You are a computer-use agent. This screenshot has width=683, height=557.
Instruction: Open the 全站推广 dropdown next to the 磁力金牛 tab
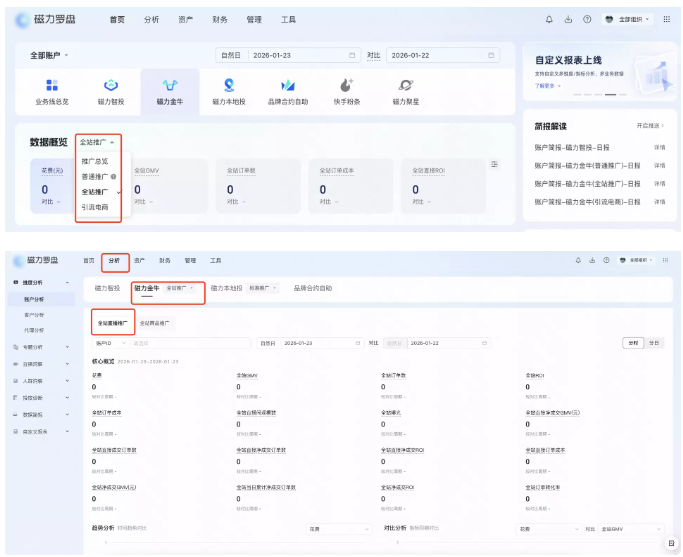(180, 288)
